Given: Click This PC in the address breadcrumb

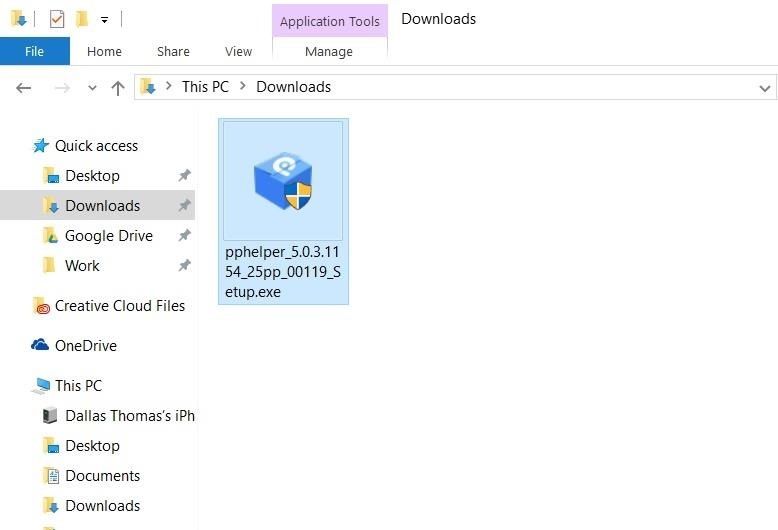Looking at the screenshot, I should click(205, 87).
